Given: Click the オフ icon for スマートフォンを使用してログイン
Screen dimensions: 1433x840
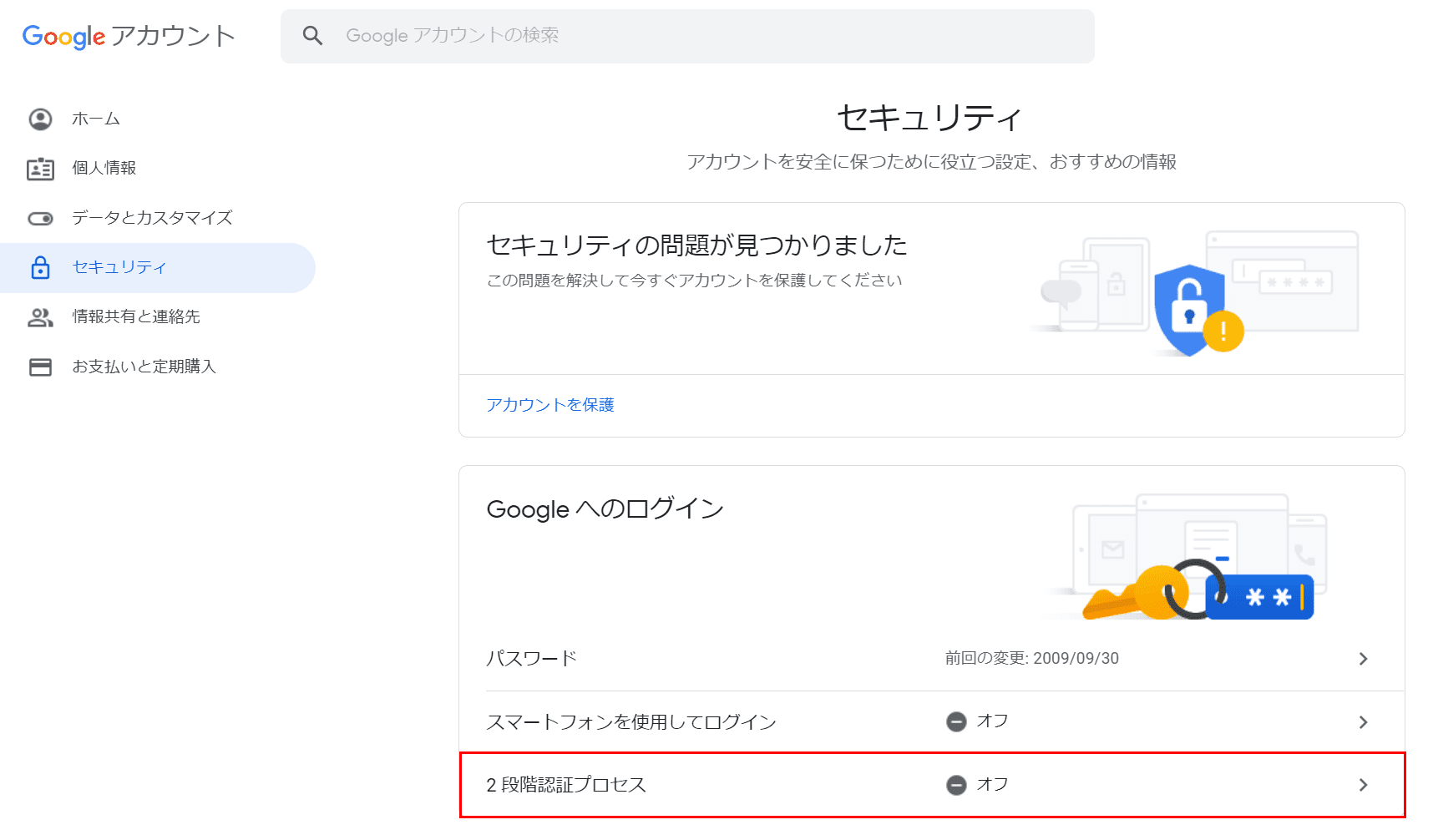Looking at the screenshot, I should pyautogui.click(x=956, y=721).
